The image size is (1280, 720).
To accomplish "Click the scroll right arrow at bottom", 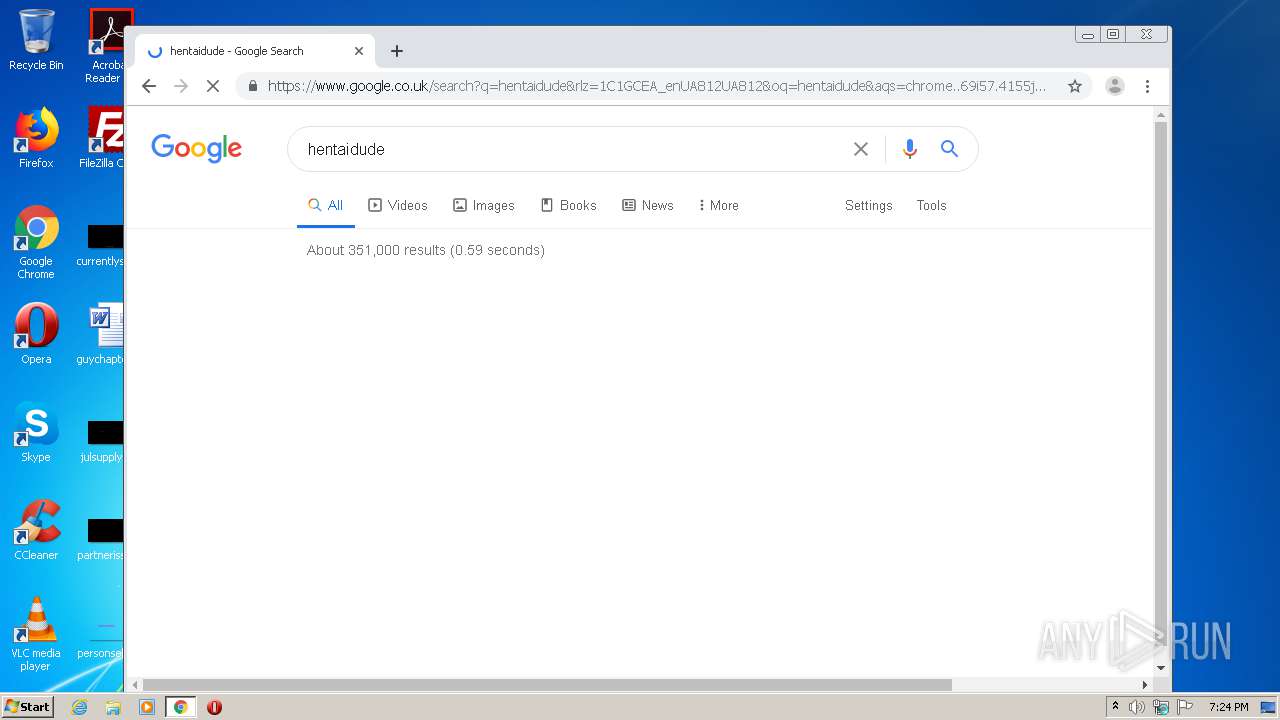I will pos(1145,685).
